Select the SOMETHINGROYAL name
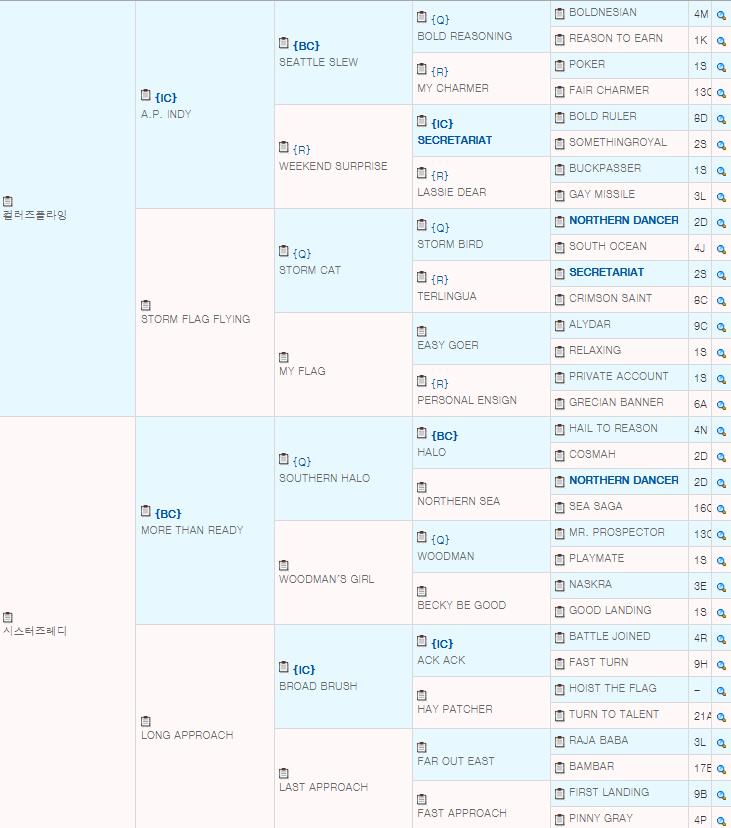The width and height of the screenshot is (731, 828). (x=618, y=143)
